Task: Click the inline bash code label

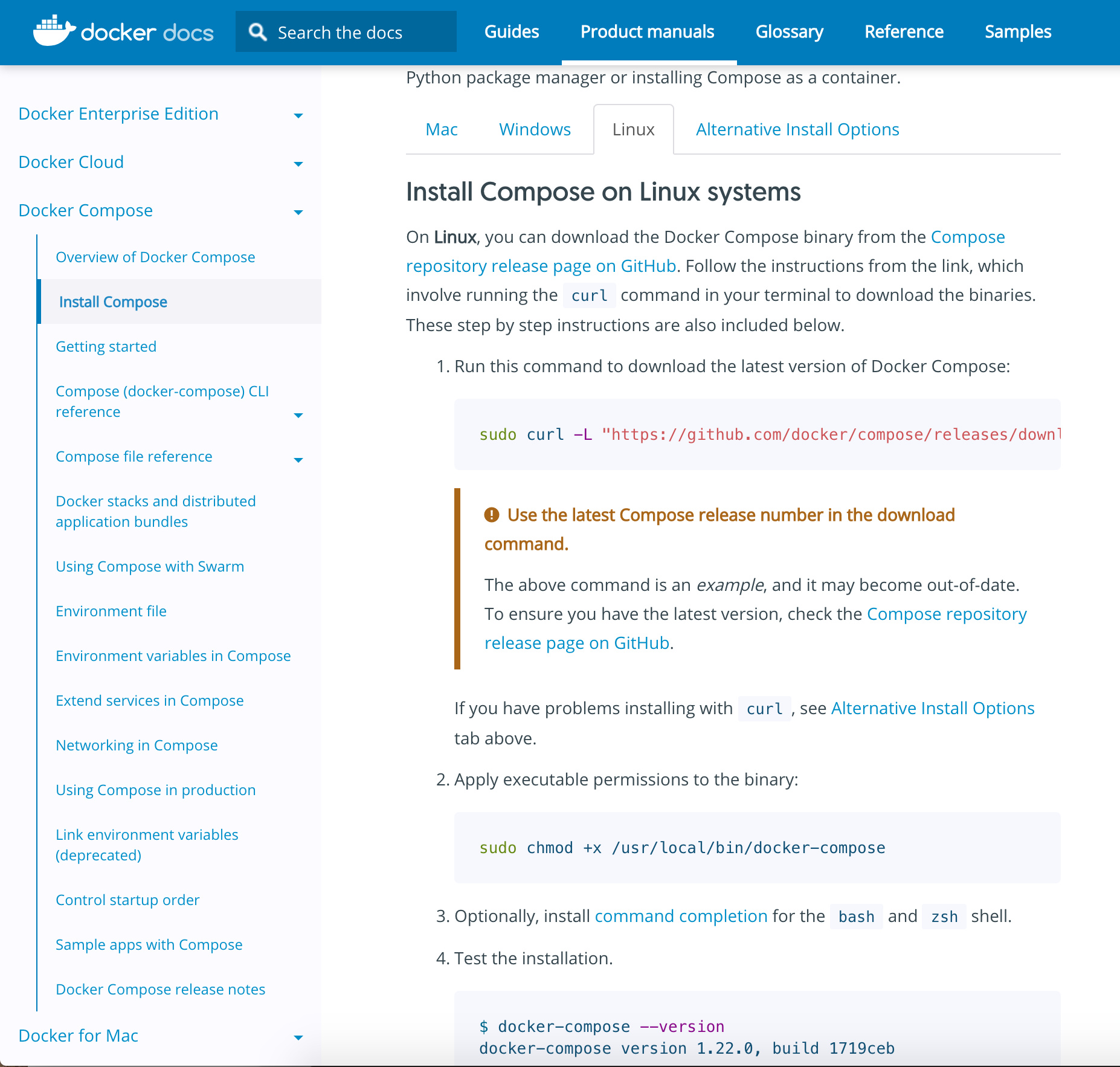Action: coord(857,917)
